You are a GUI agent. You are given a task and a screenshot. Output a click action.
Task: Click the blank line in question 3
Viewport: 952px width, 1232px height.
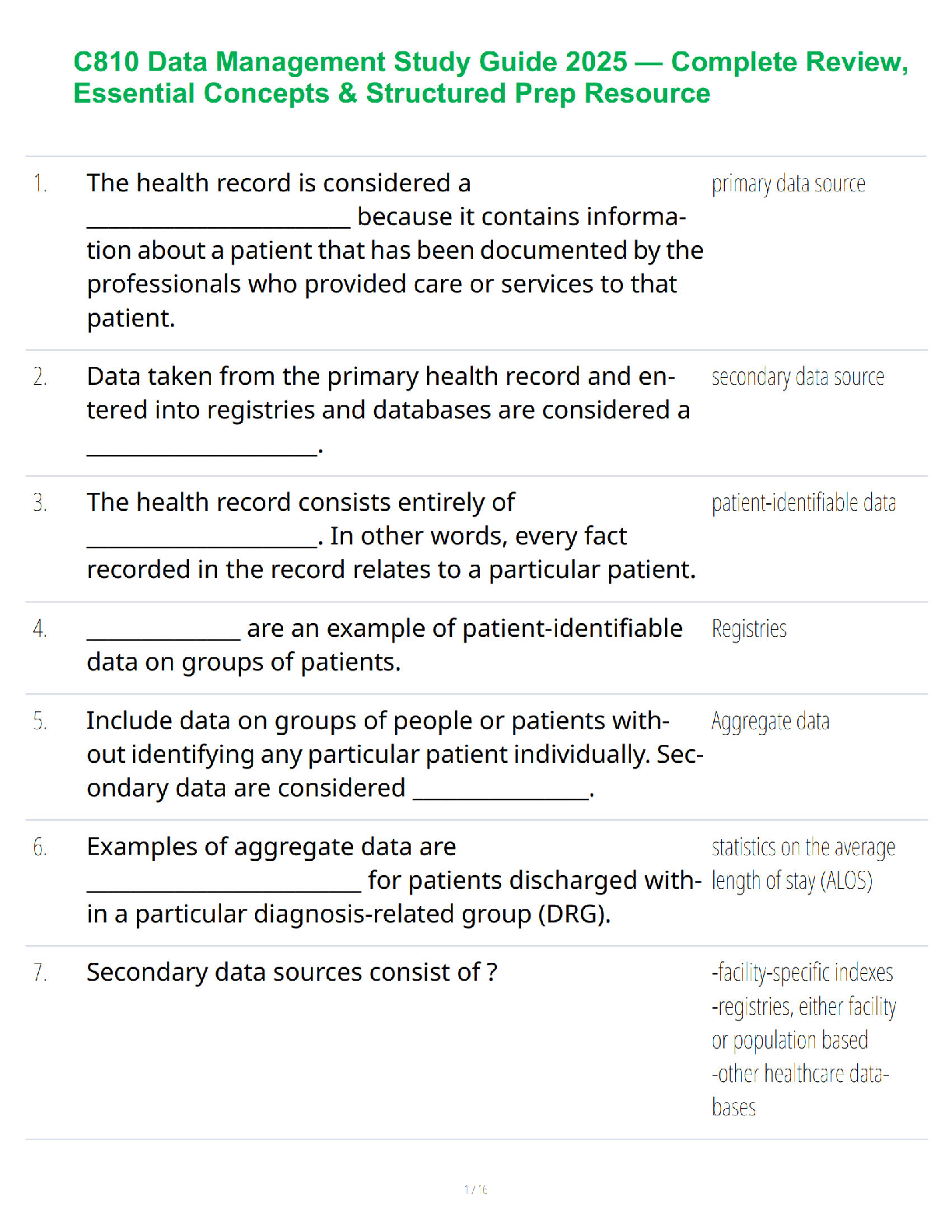201,543
